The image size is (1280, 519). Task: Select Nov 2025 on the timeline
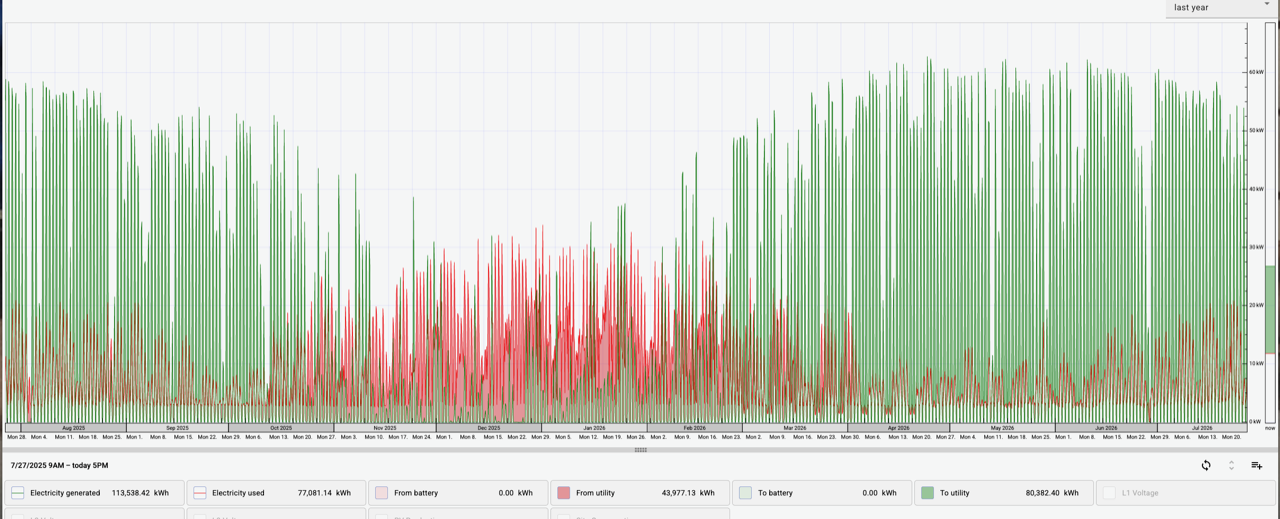pos(385,428)
